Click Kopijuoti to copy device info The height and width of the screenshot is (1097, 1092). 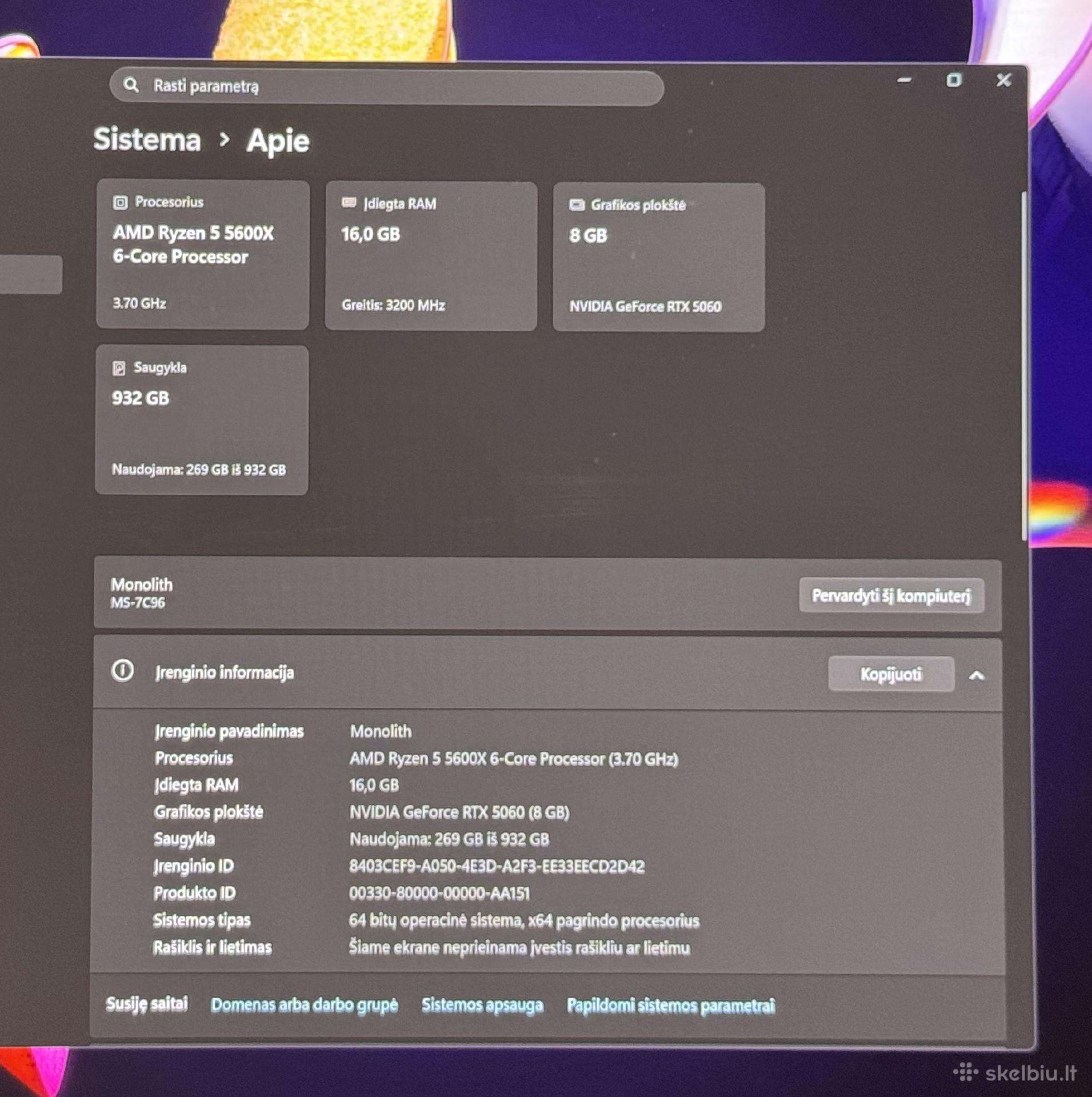point(891,674)
